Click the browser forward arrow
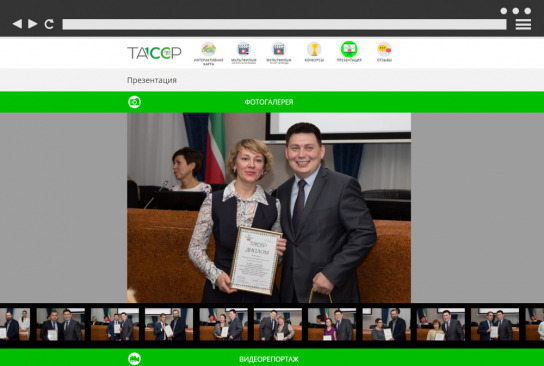544x366 pixels. (33, 24)
